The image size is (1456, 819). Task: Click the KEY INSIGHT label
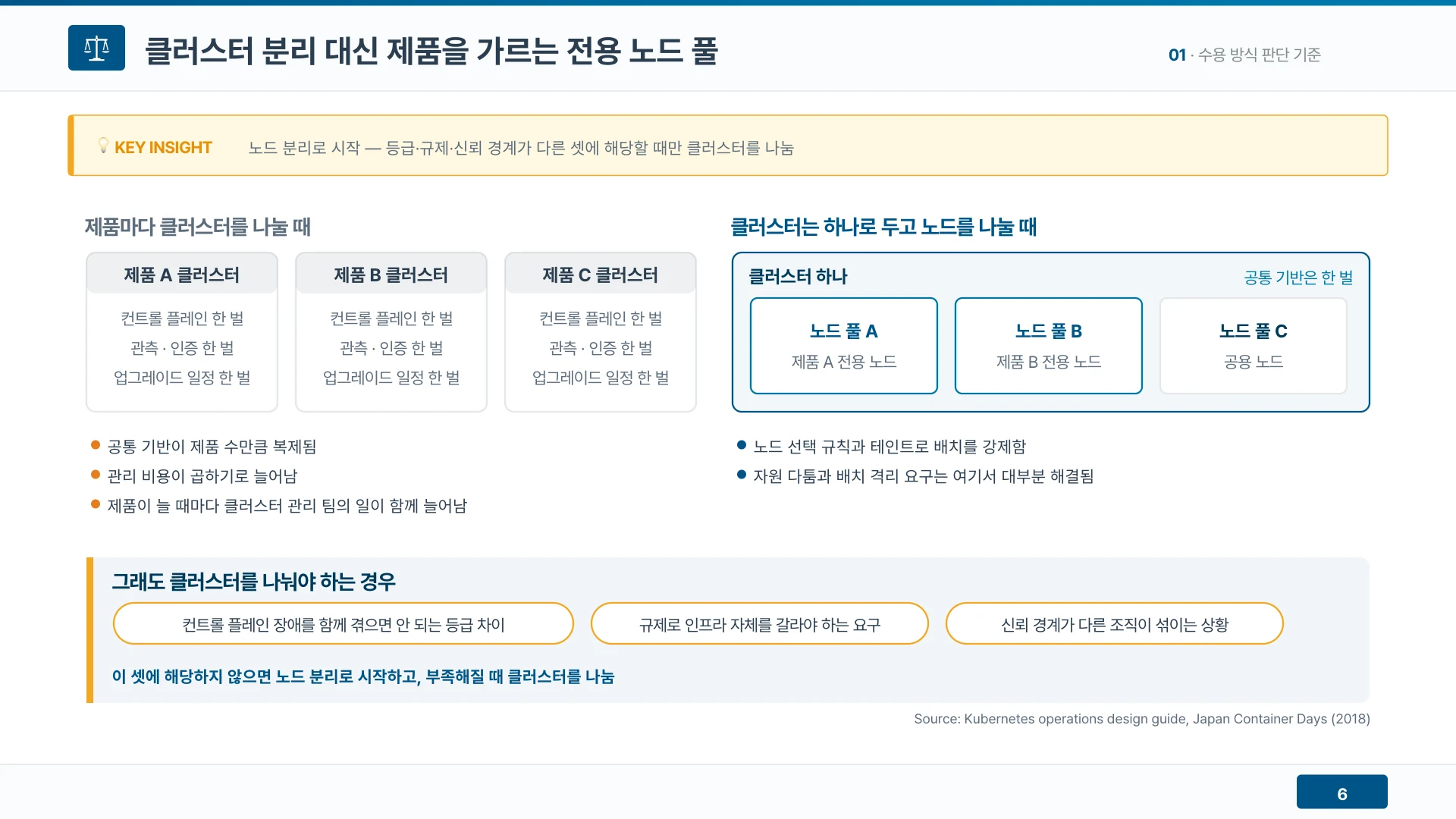pyautogui.click(x=163, y=147)
